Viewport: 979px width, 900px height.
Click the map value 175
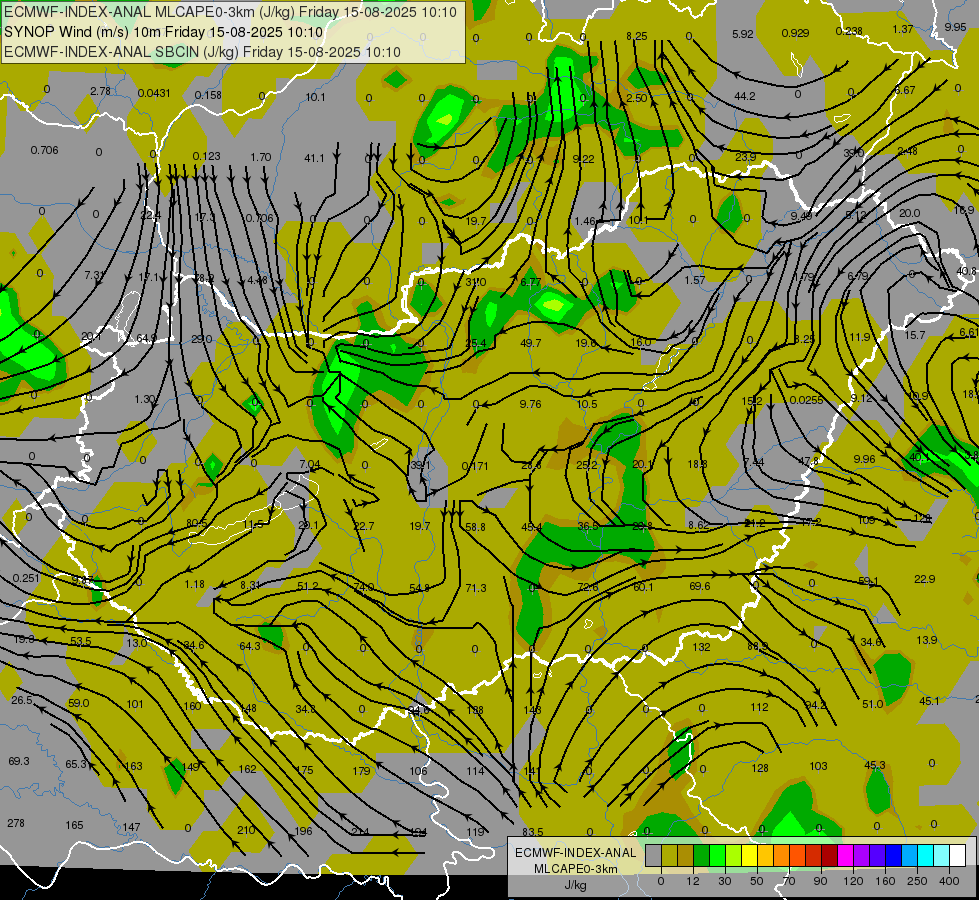[305, 770]
